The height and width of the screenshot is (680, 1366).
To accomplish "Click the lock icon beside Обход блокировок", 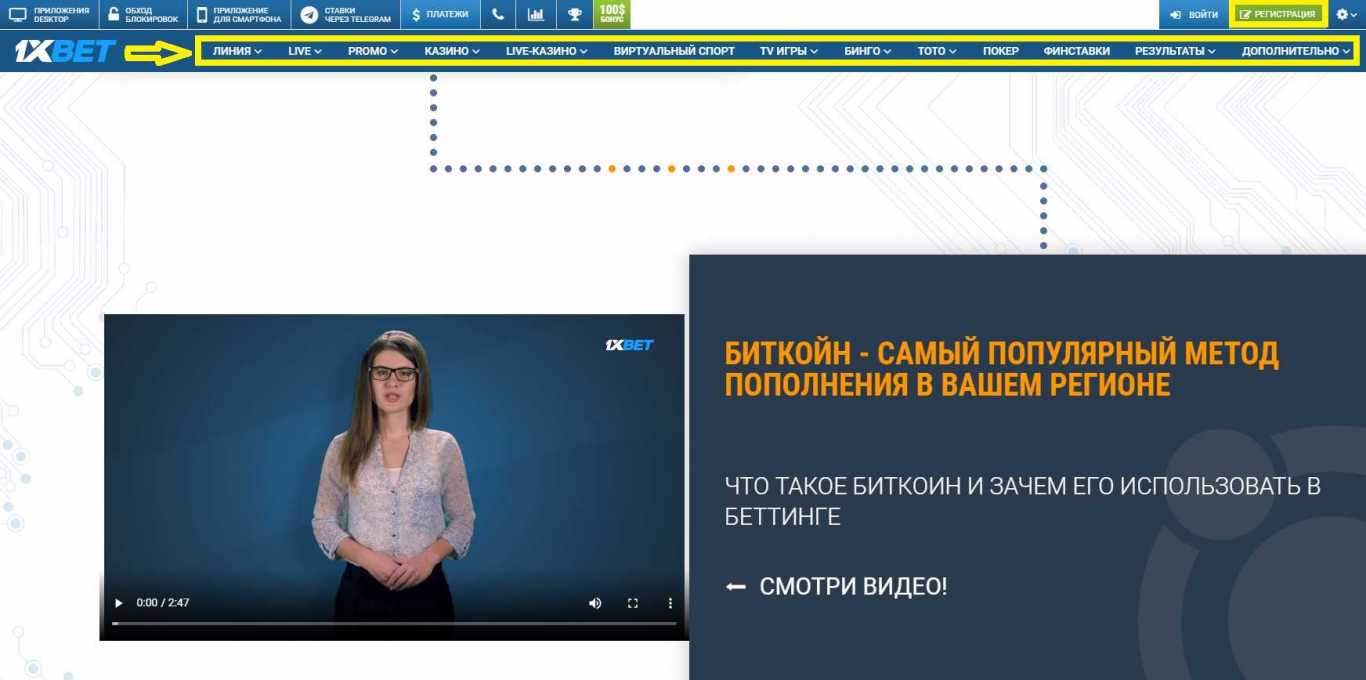I will tap(113, 13).
